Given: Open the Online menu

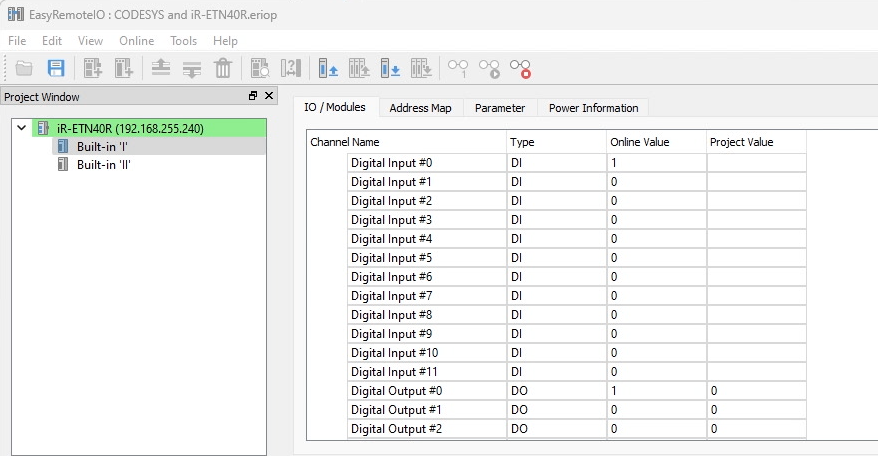Looking at the screenshot, I should pyautogui.click(x=137, y=41).
